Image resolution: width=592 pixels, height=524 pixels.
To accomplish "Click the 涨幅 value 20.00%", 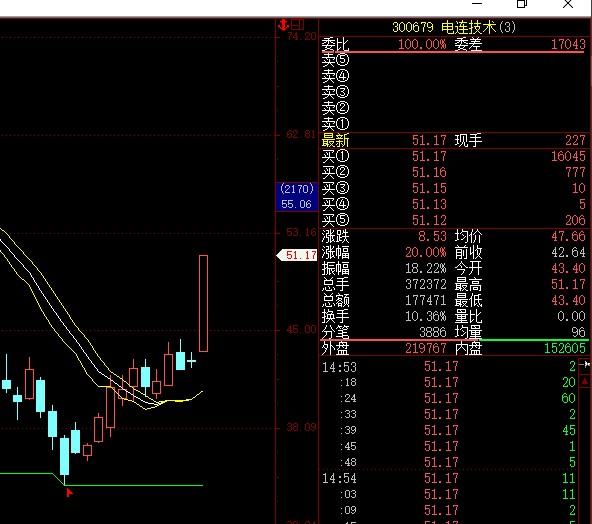I will pos(426,252).
